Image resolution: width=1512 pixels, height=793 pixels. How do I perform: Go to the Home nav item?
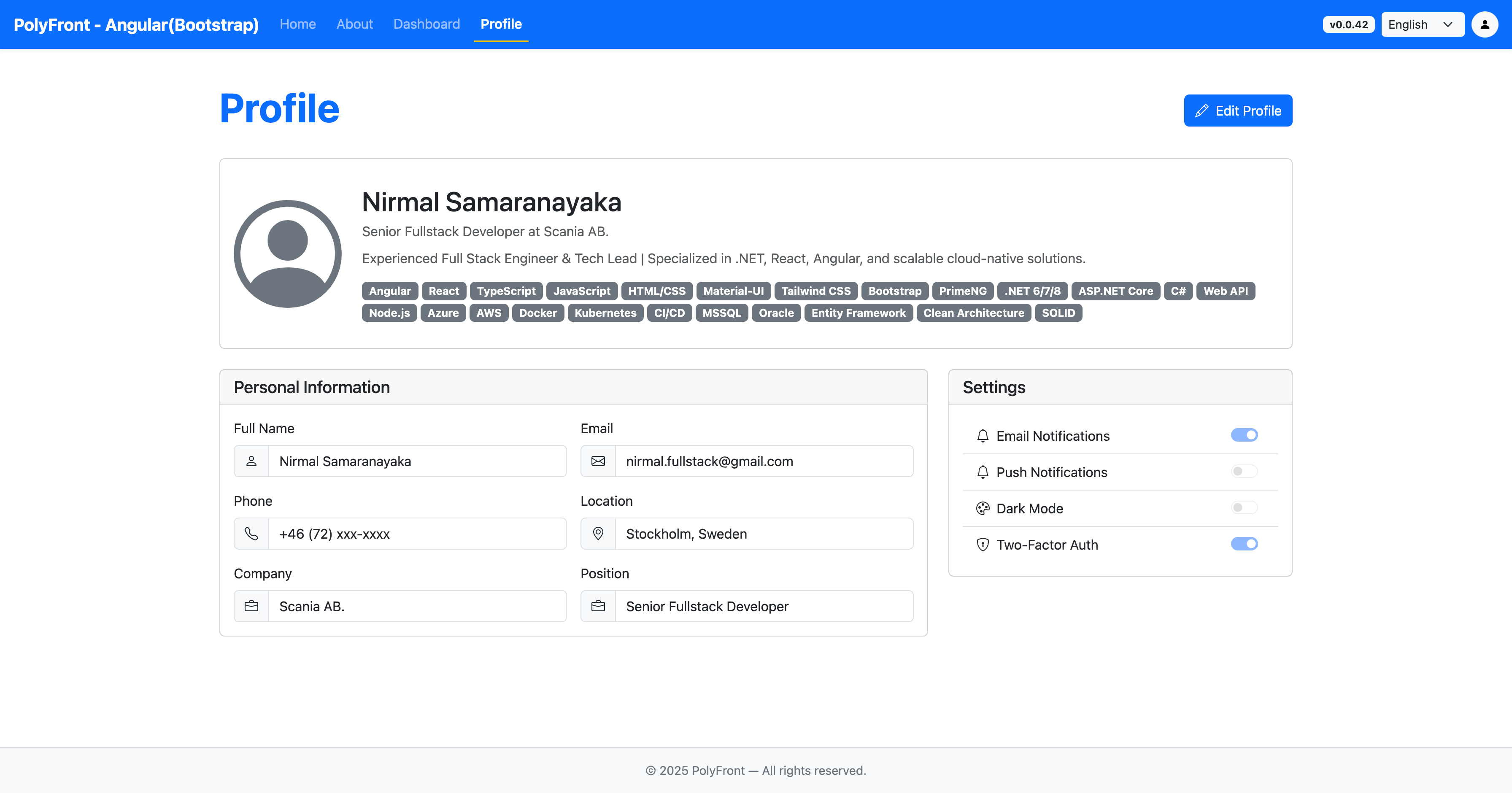point(297,24)
